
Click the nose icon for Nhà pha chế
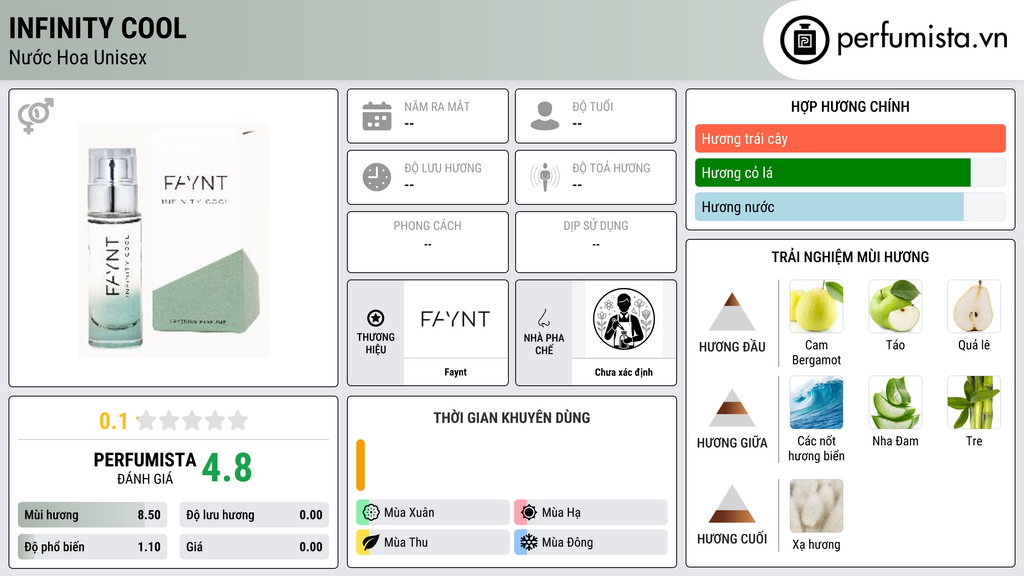click(544, 319)
